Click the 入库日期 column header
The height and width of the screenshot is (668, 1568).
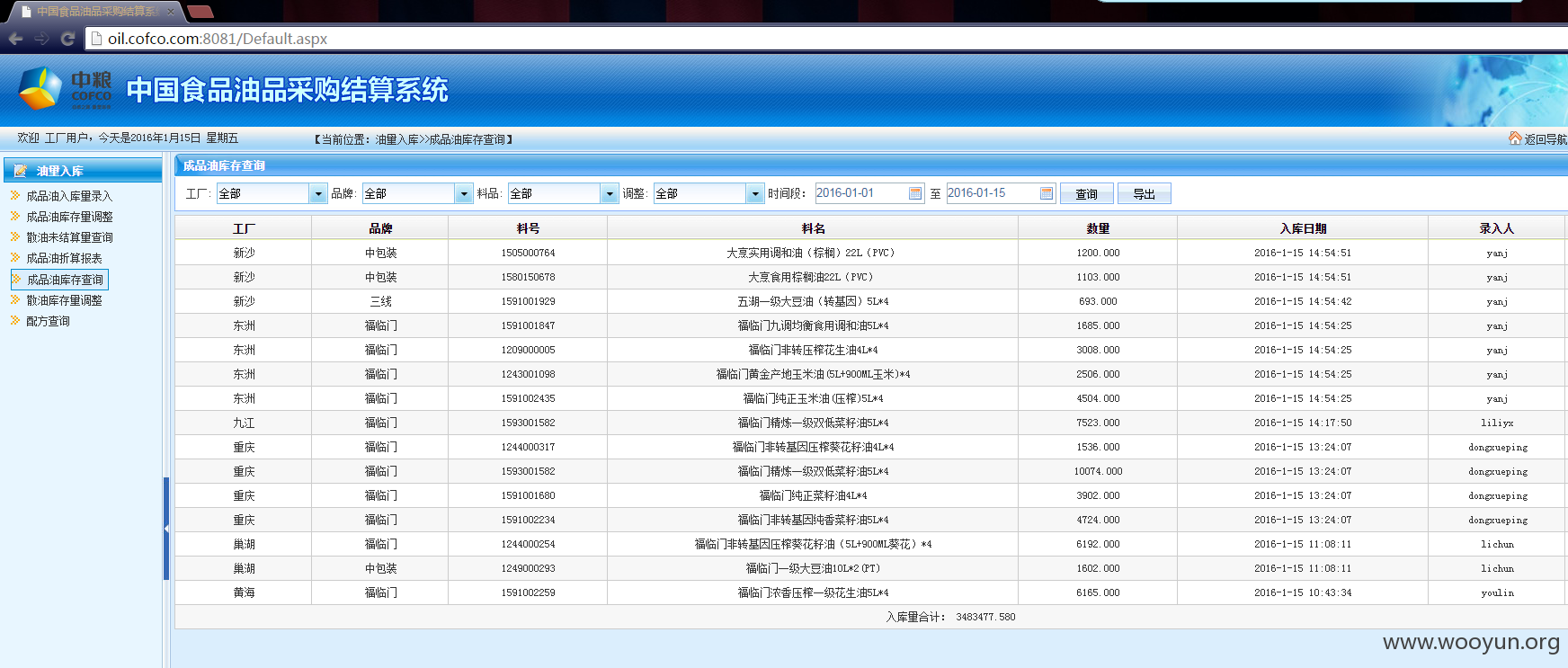point(1303,228)
